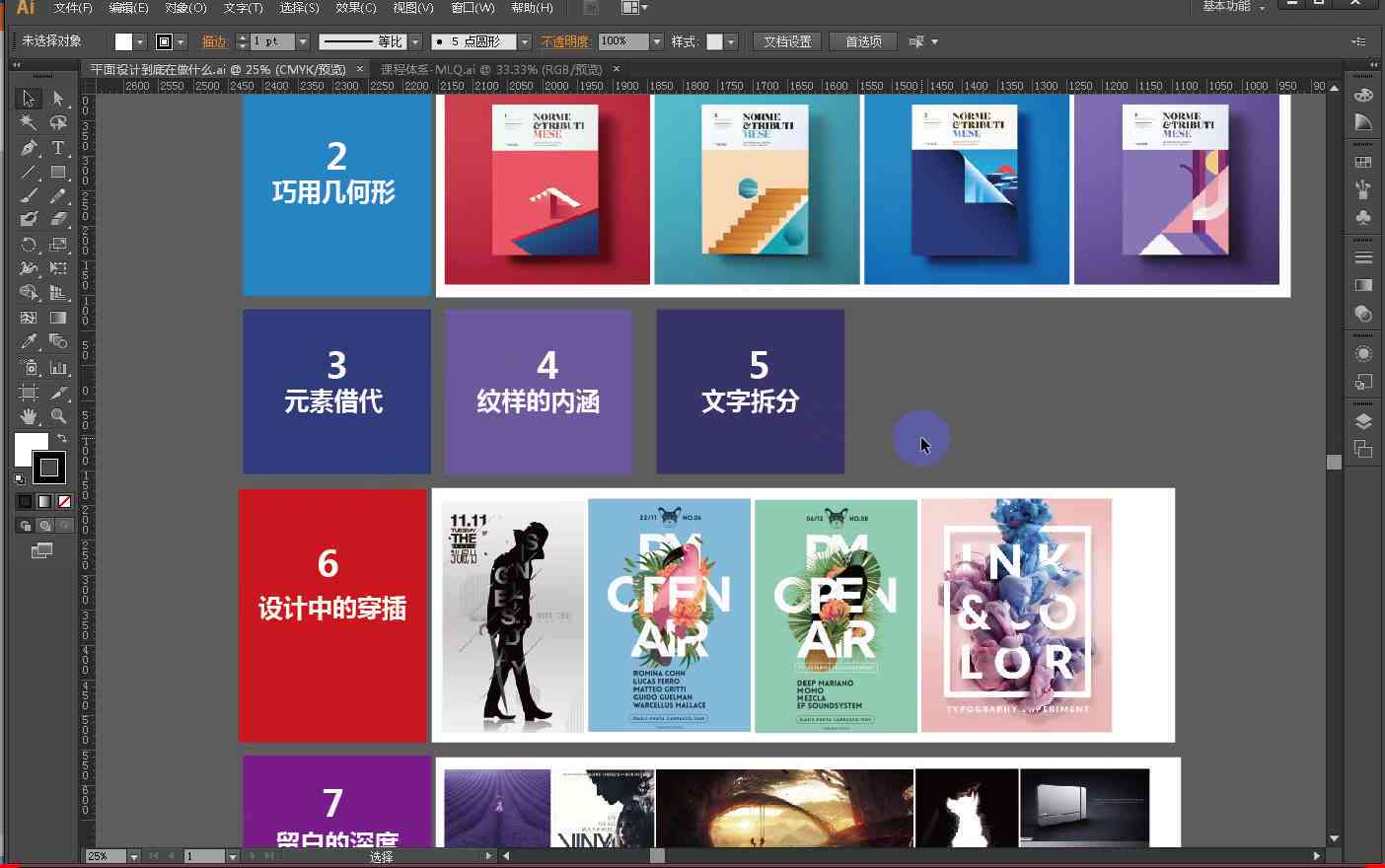Select the Pencil tool

(x=58, y=195)
